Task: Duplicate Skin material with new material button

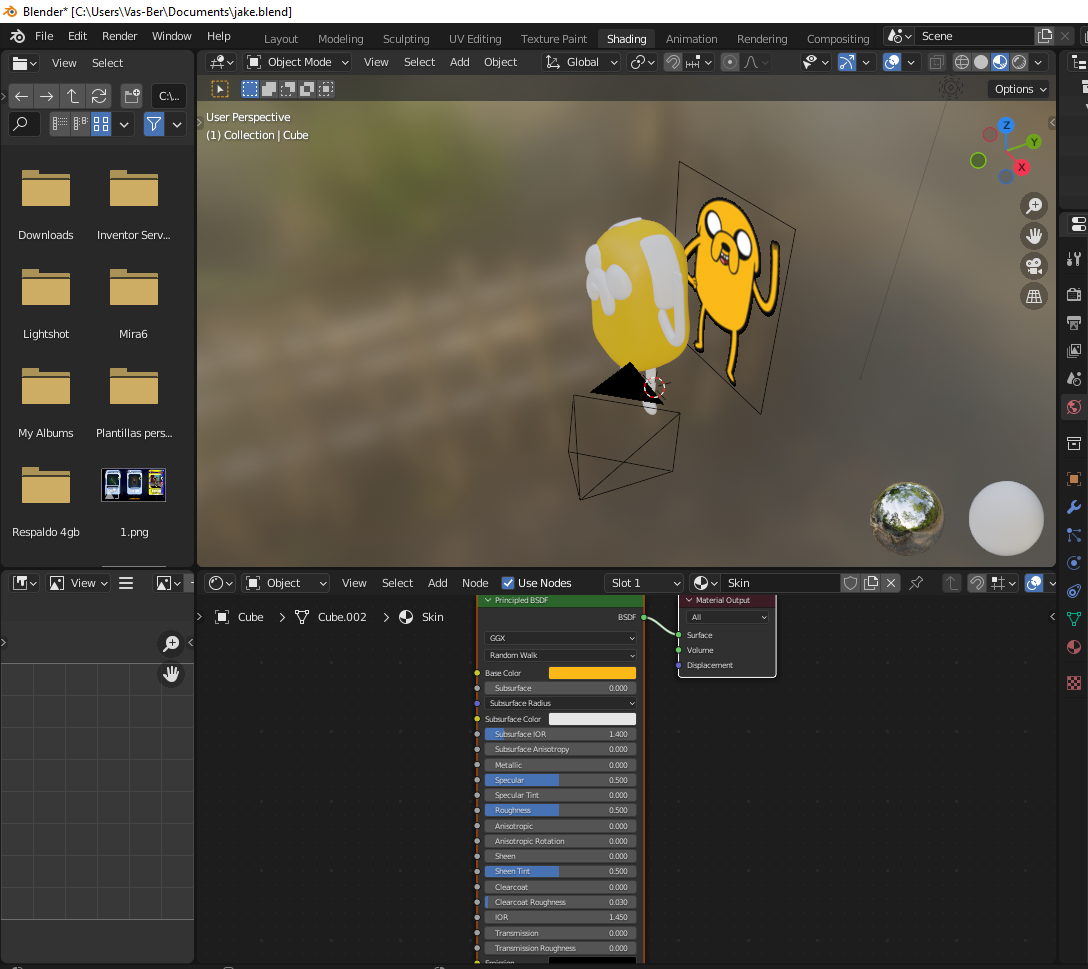Action: click(x=871, y=583)
